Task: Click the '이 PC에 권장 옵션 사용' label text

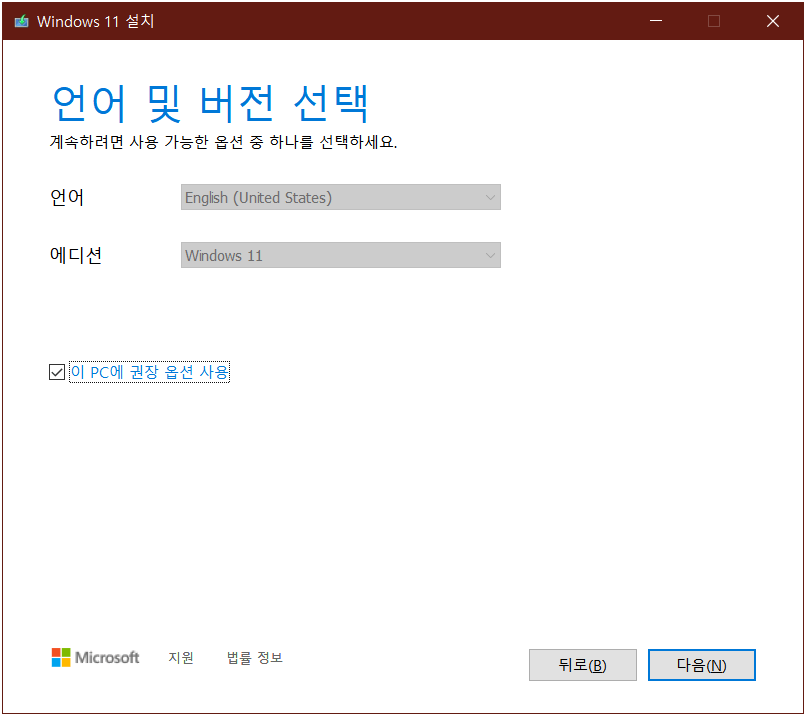Action: (x=149, y=373)
